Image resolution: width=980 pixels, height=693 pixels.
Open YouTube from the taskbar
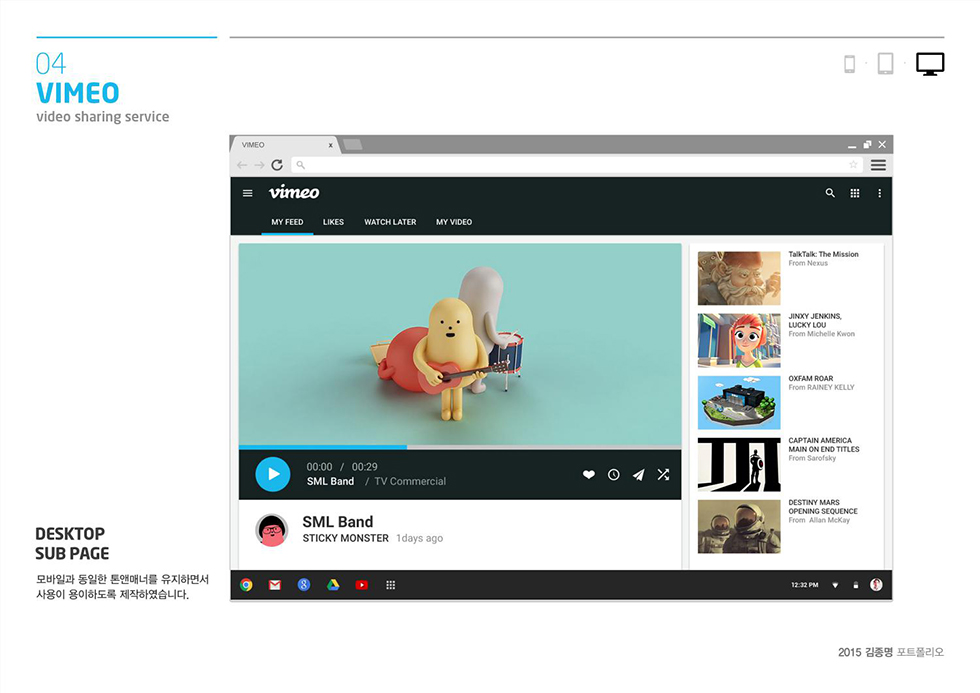[361, 584]
